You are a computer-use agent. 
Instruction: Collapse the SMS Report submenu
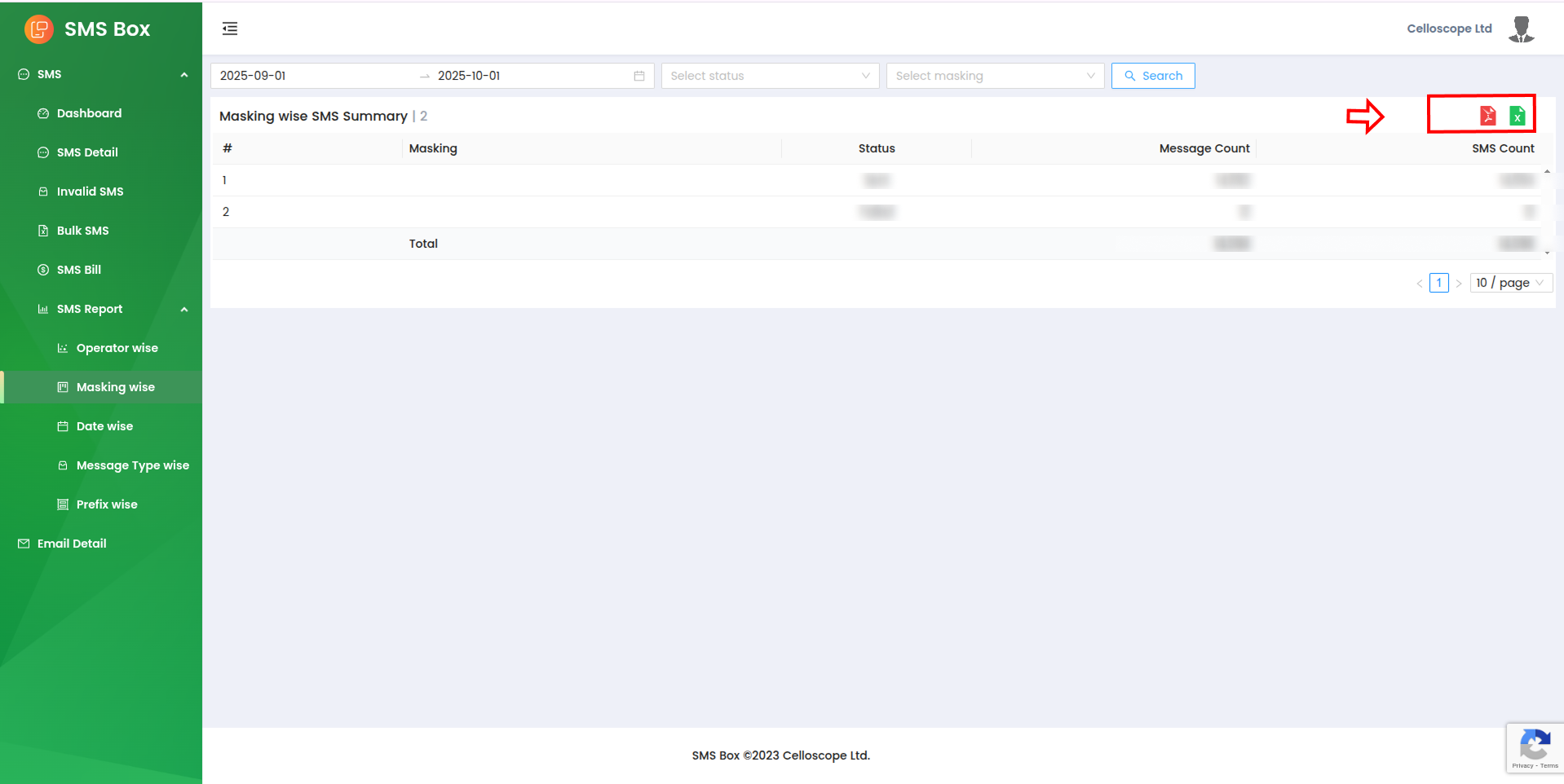[184, 310]
